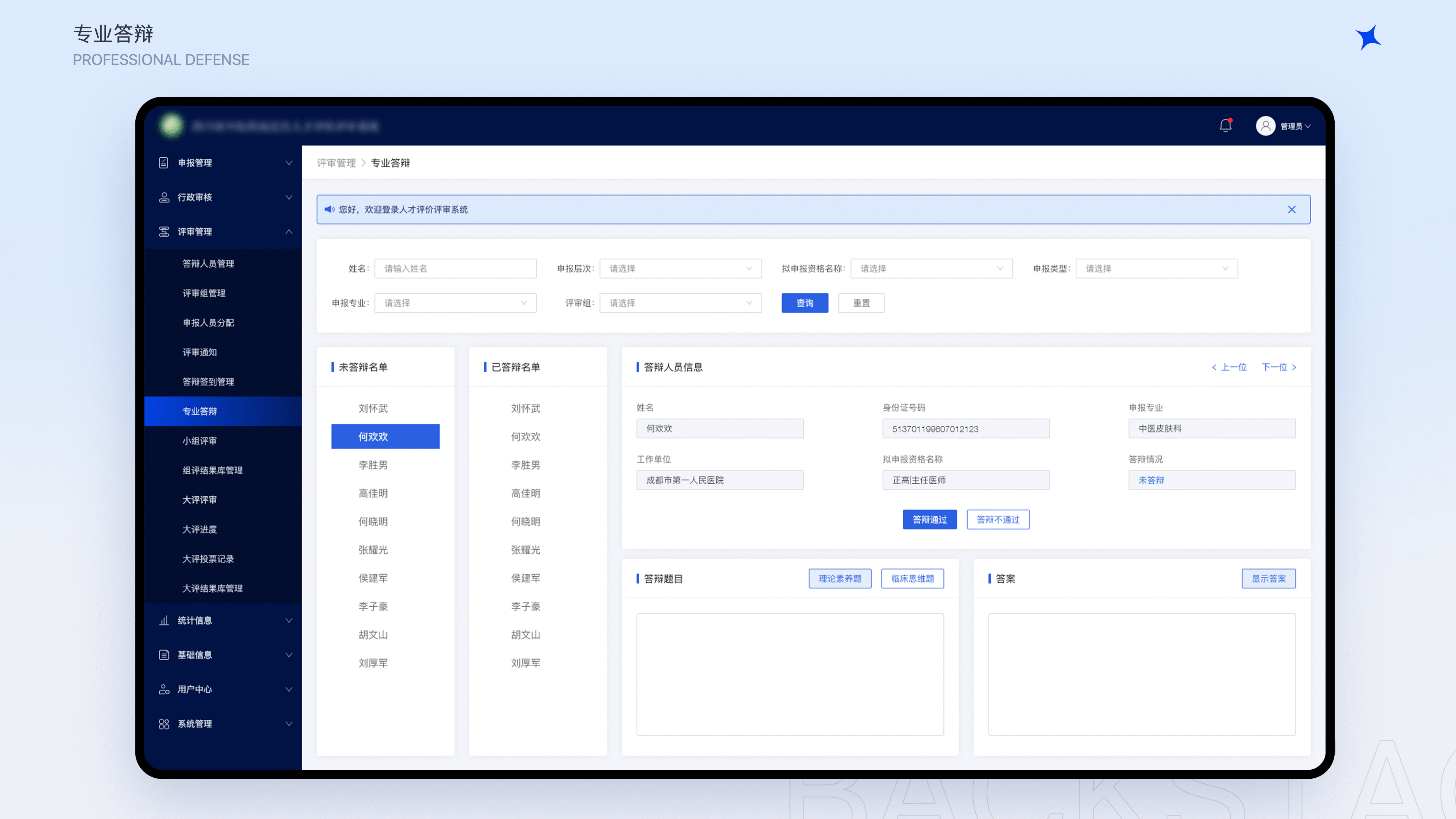Click the 姓名 search input field
Viewport: 1456px width, 819px height.
455,268
